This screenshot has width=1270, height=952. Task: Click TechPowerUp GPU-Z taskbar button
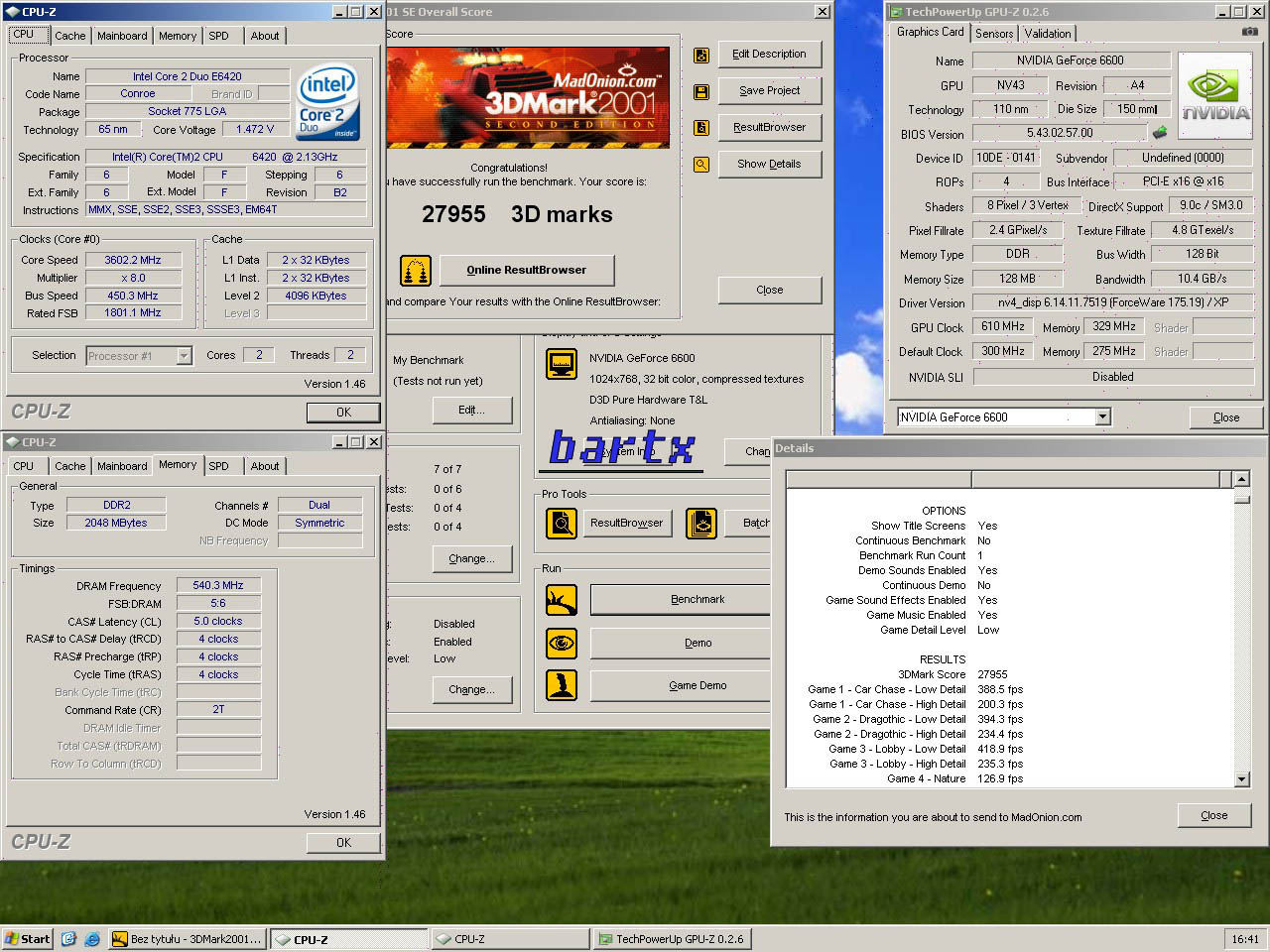(x=672, y=939)
